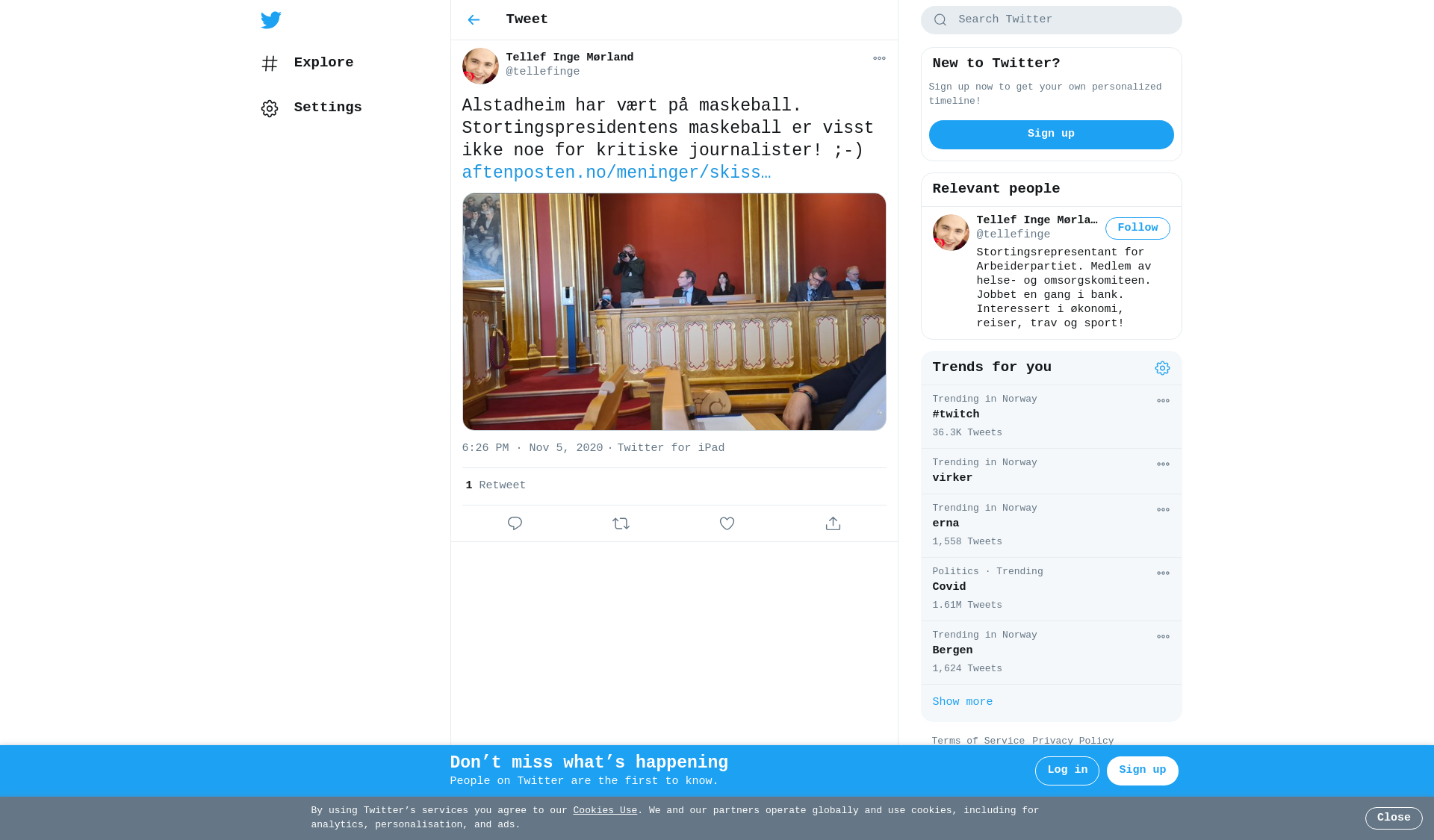Reply to the tweet
The height and width of the screenshot is (840, 1434).
(515, 523)
